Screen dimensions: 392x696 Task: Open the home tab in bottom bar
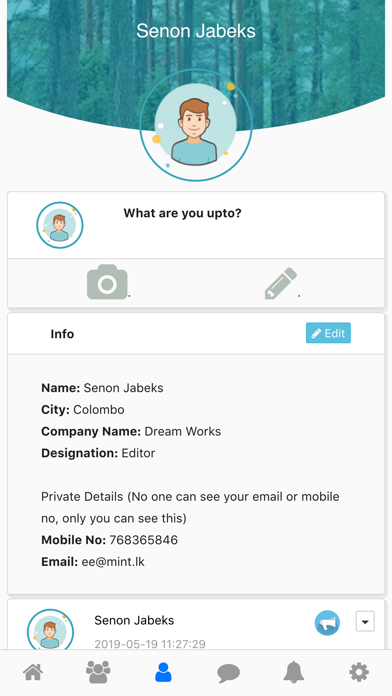(34, 672)
